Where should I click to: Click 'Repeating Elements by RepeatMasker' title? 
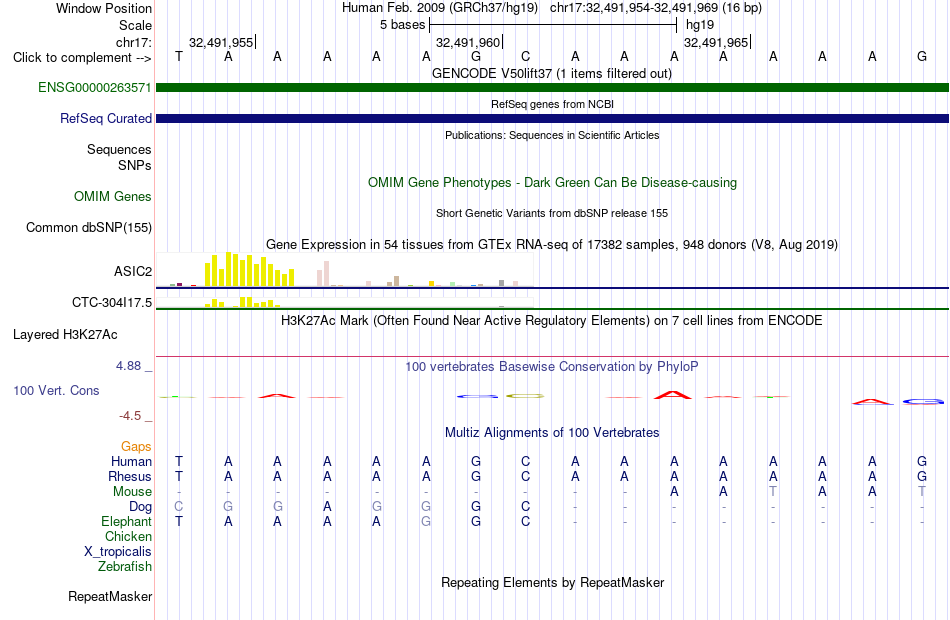(552, 582)
